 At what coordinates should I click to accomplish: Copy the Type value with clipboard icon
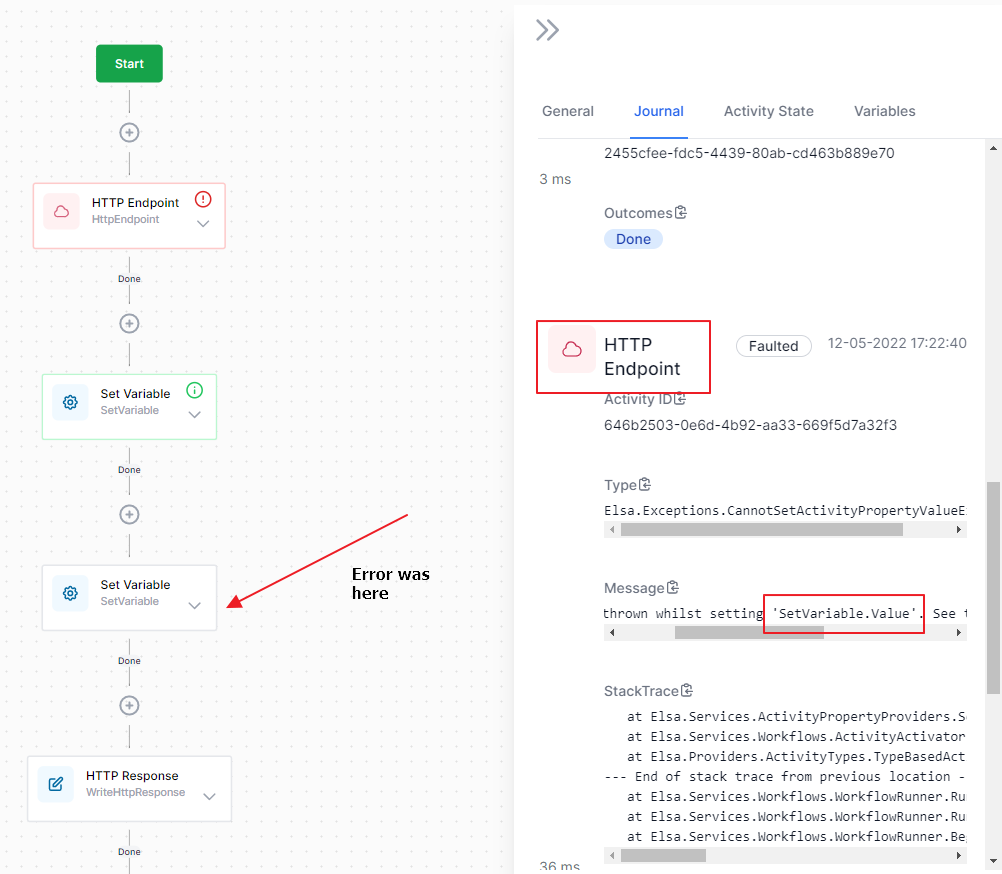[x=645, y=484]
